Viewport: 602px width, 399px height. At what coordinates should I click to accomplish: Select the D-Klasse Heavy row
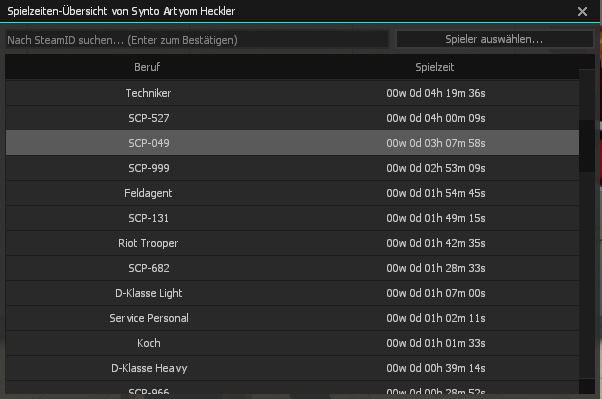(x=292, y=368)
